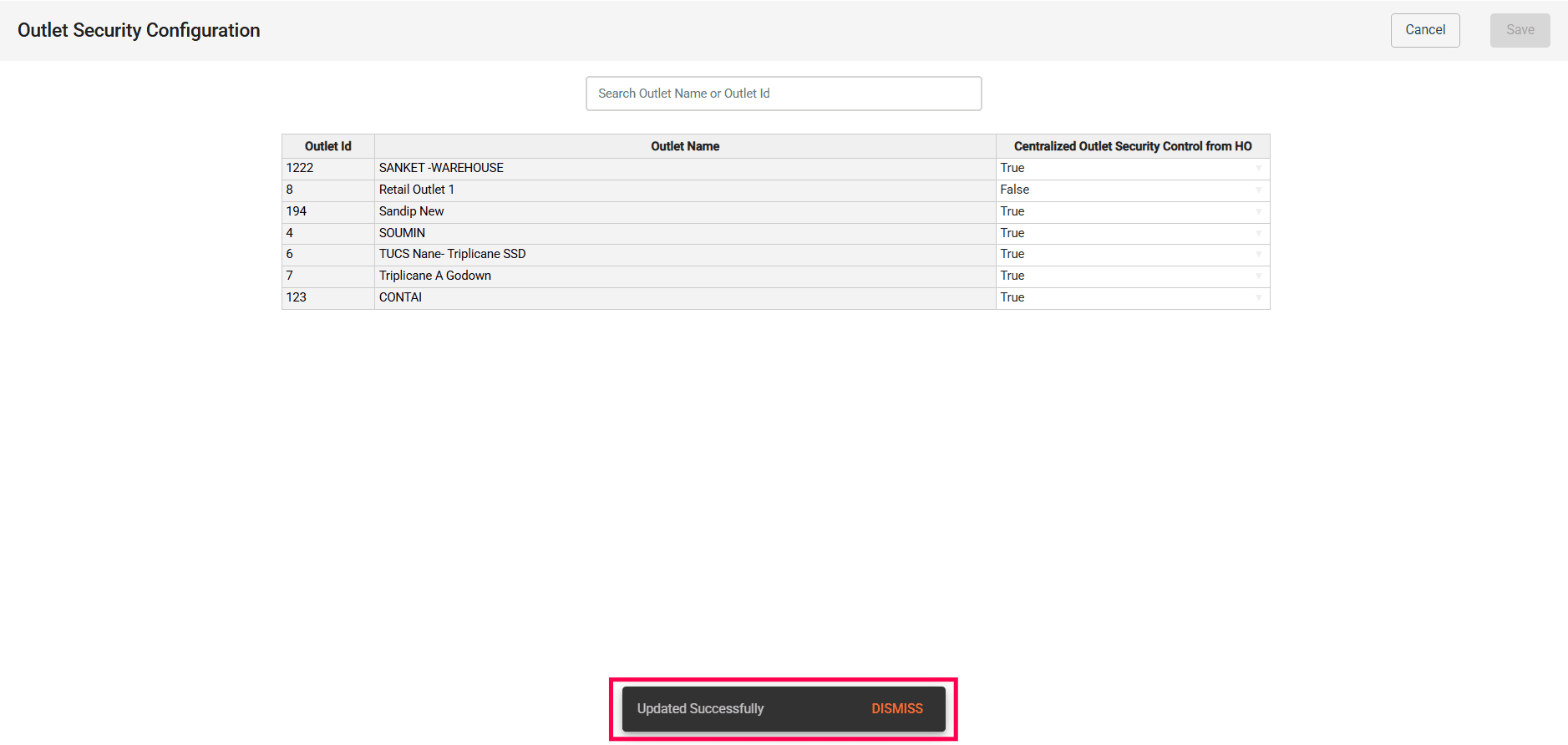This screenshot has width=1568, height=745.
Task: Click outlet id 194 cell
Action: pyautogui.click(x=297, y=212)
